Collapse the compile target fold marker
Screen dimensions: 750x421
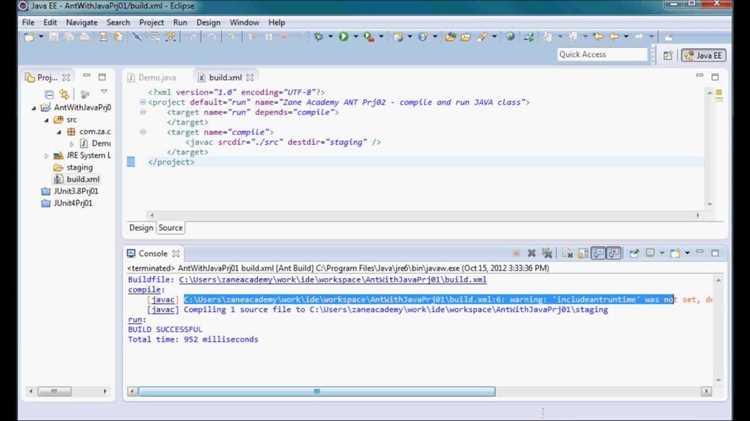coord(143,132)
